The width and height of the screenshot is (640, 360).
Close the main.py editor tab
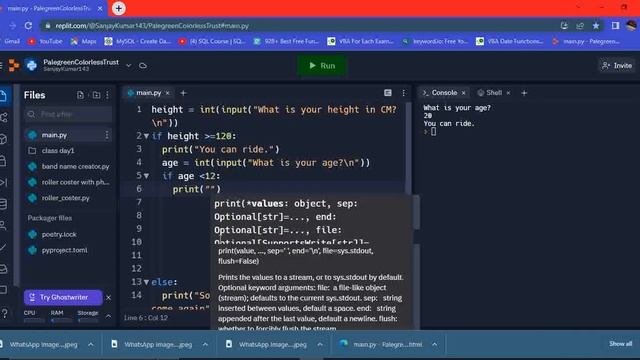coord(167,93)
